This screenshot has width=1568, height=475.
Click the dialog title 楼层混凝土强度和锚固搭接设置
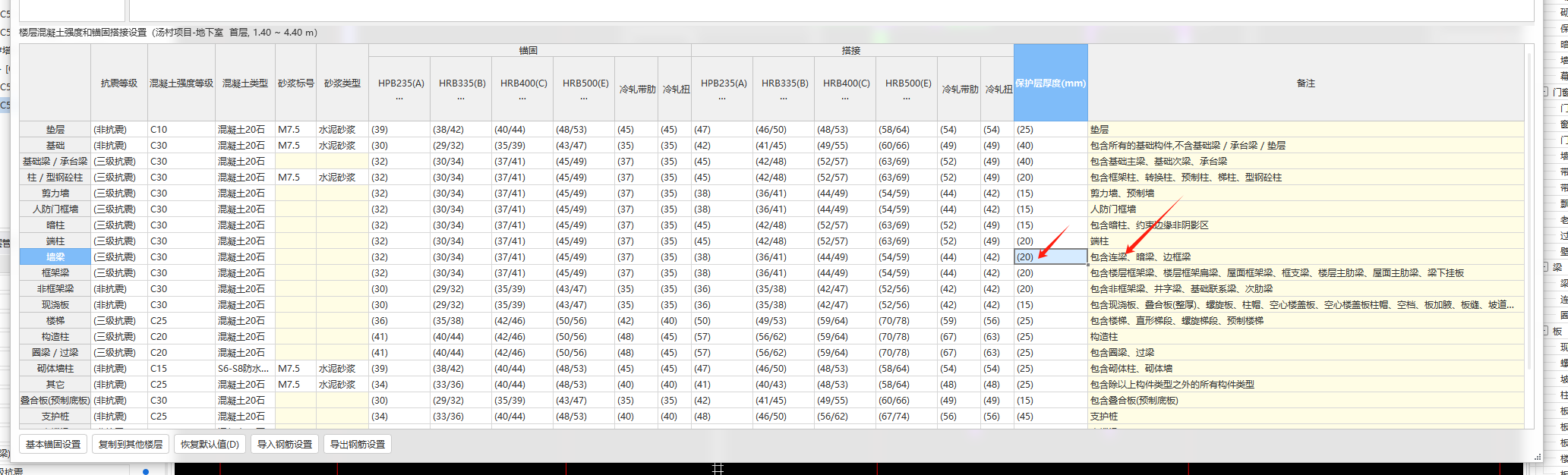pos(83,33)
